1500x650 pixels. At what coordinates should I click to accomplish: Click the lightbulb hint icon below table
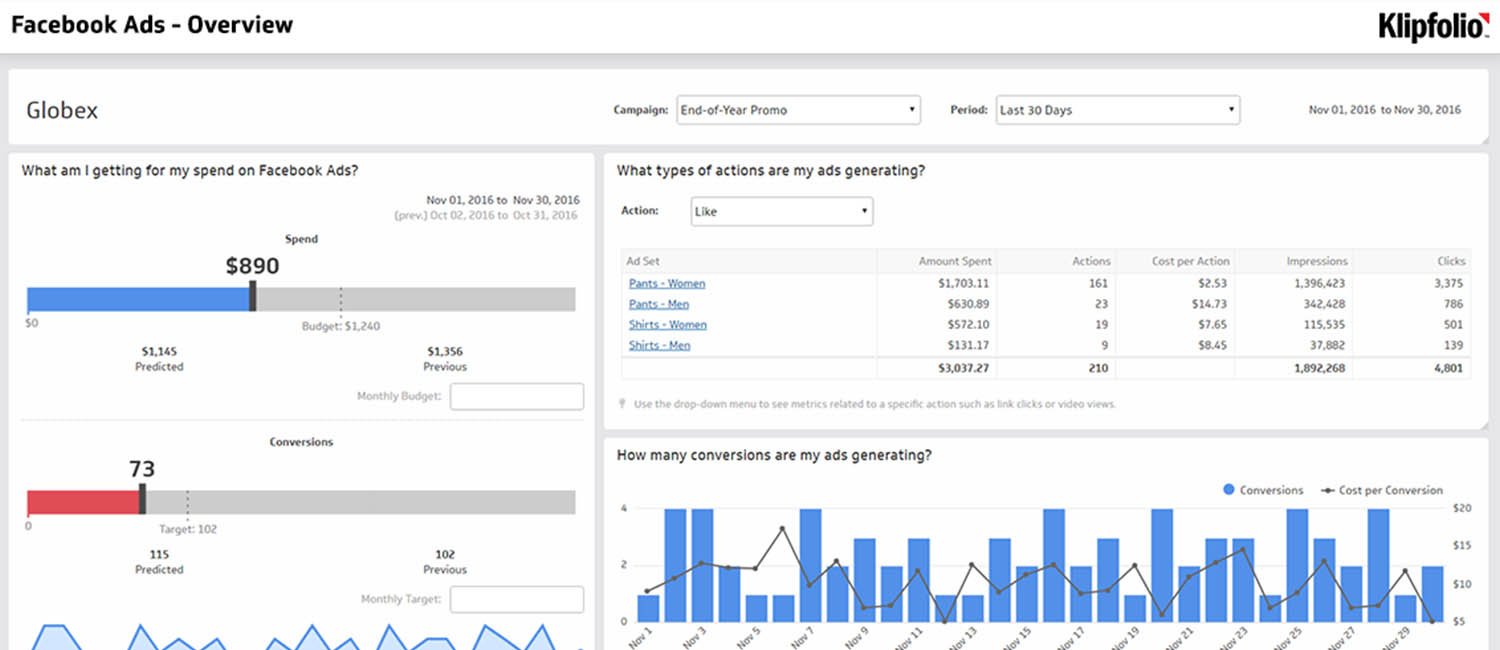pos(624,404)
